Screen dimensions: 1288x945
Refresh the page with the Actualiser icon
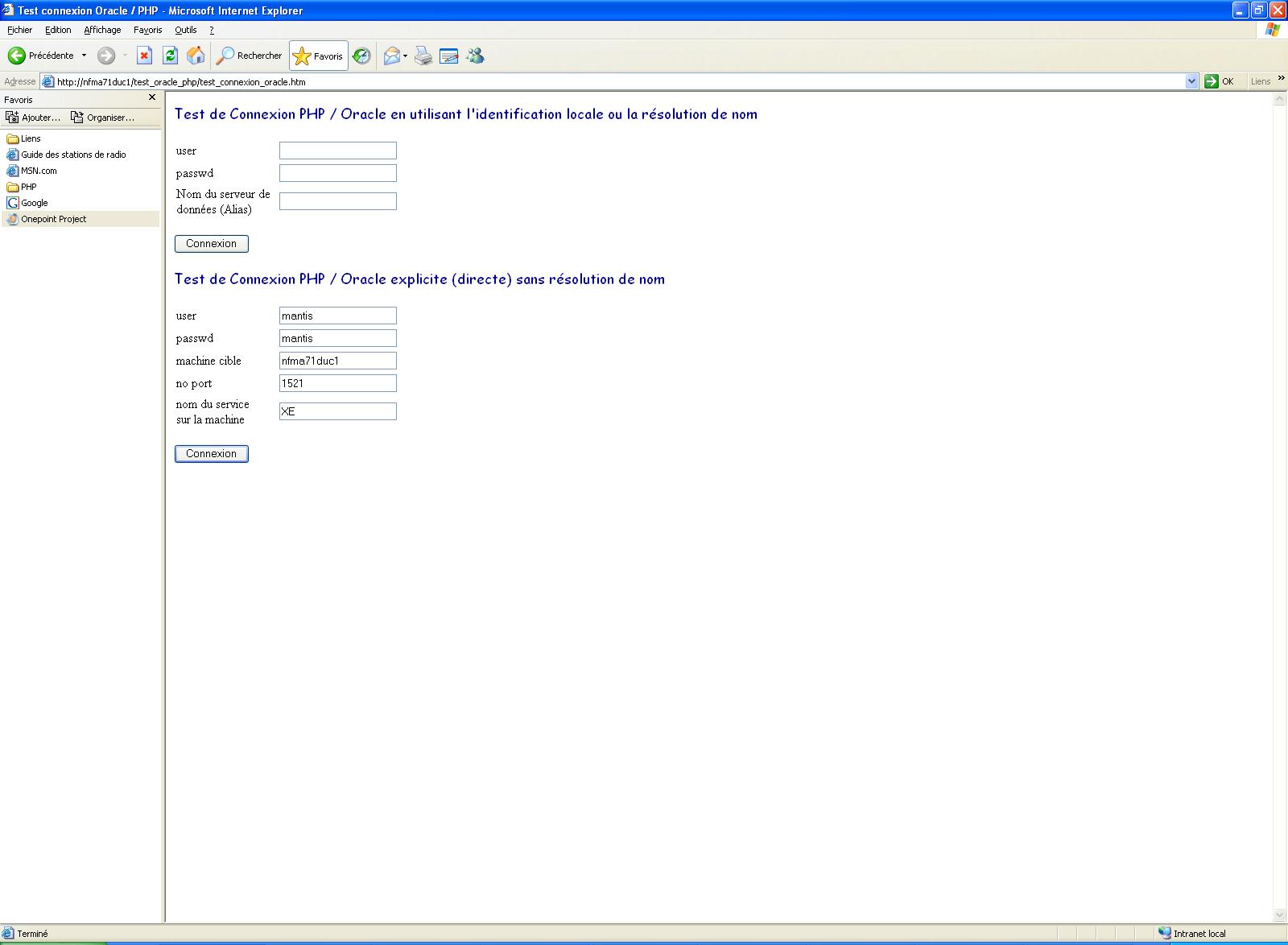pos(170,56)
